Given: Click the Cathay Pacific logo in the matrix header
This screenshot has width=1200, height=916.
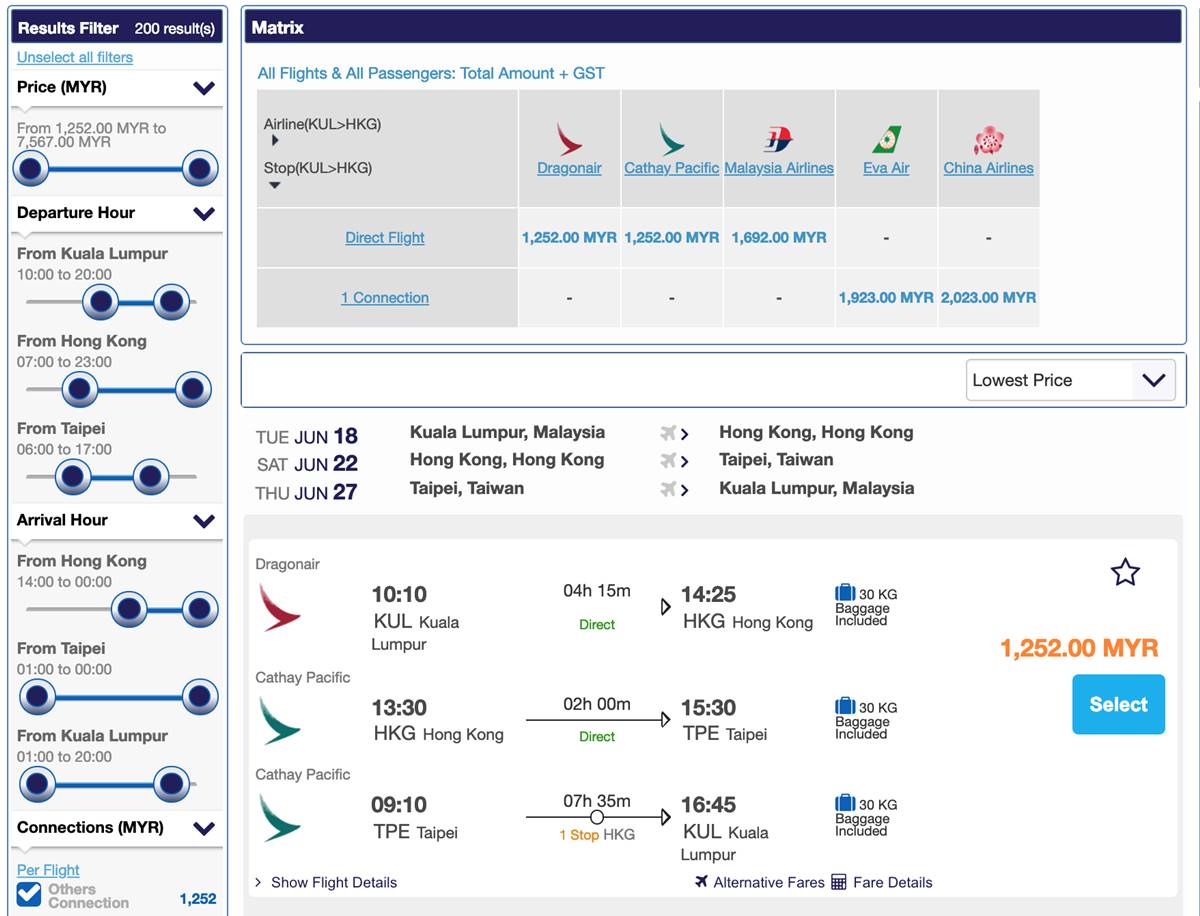Looking at the screenshot, I should tap(671, 139).
